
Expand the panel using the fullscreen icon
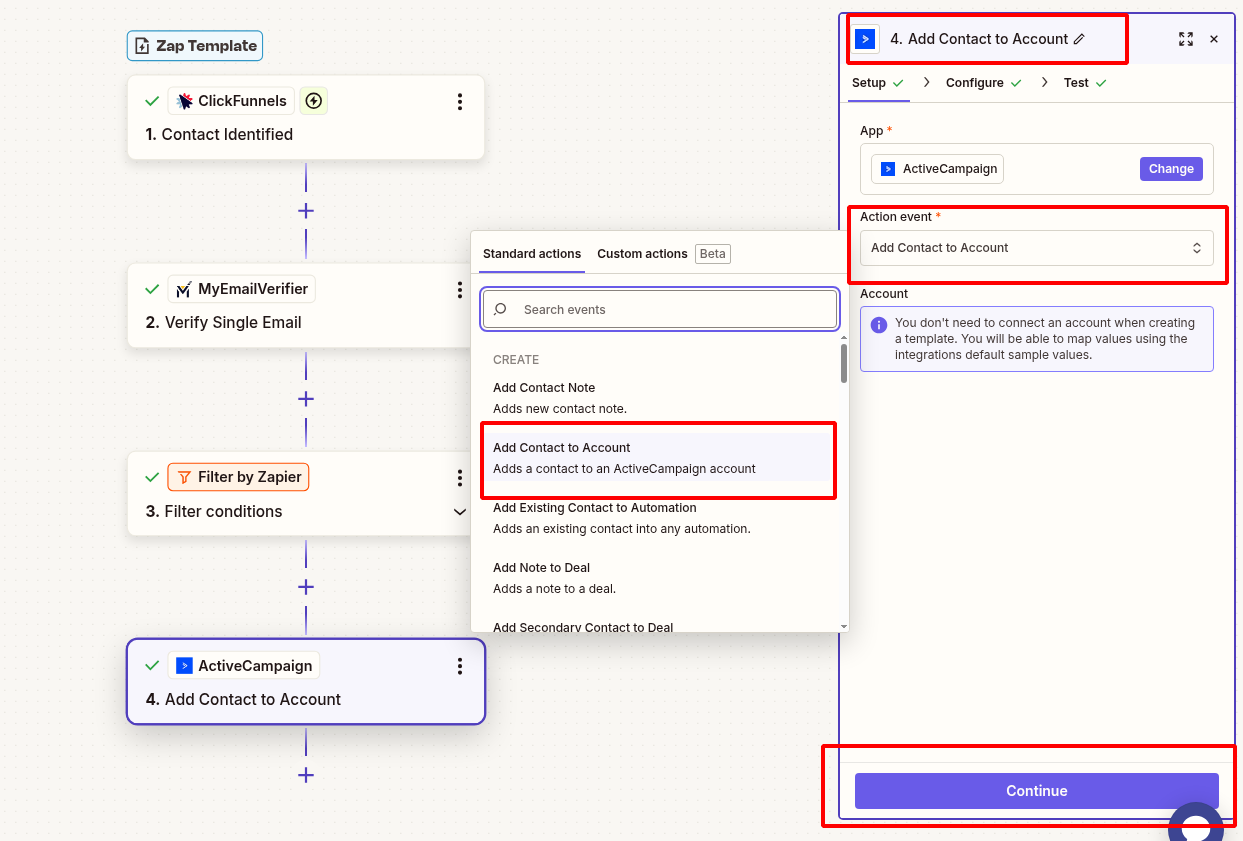coord(1186,39)
